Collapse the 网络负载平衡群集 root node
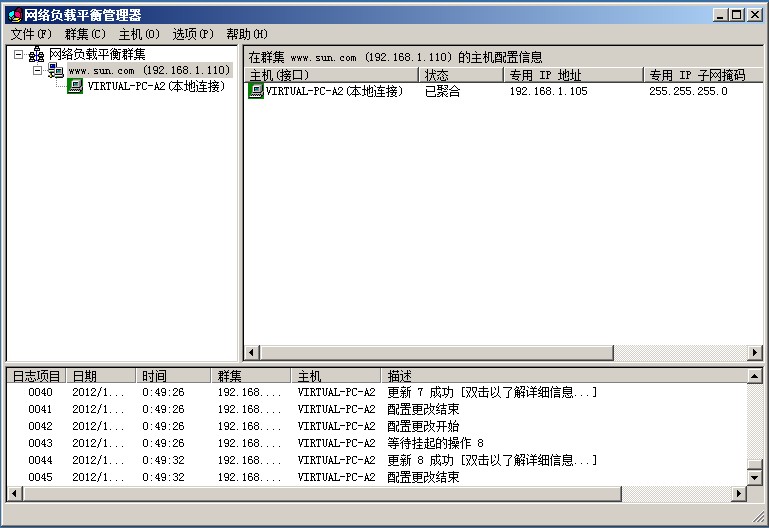This screenshot has width=769, height=528. [18, 54]
